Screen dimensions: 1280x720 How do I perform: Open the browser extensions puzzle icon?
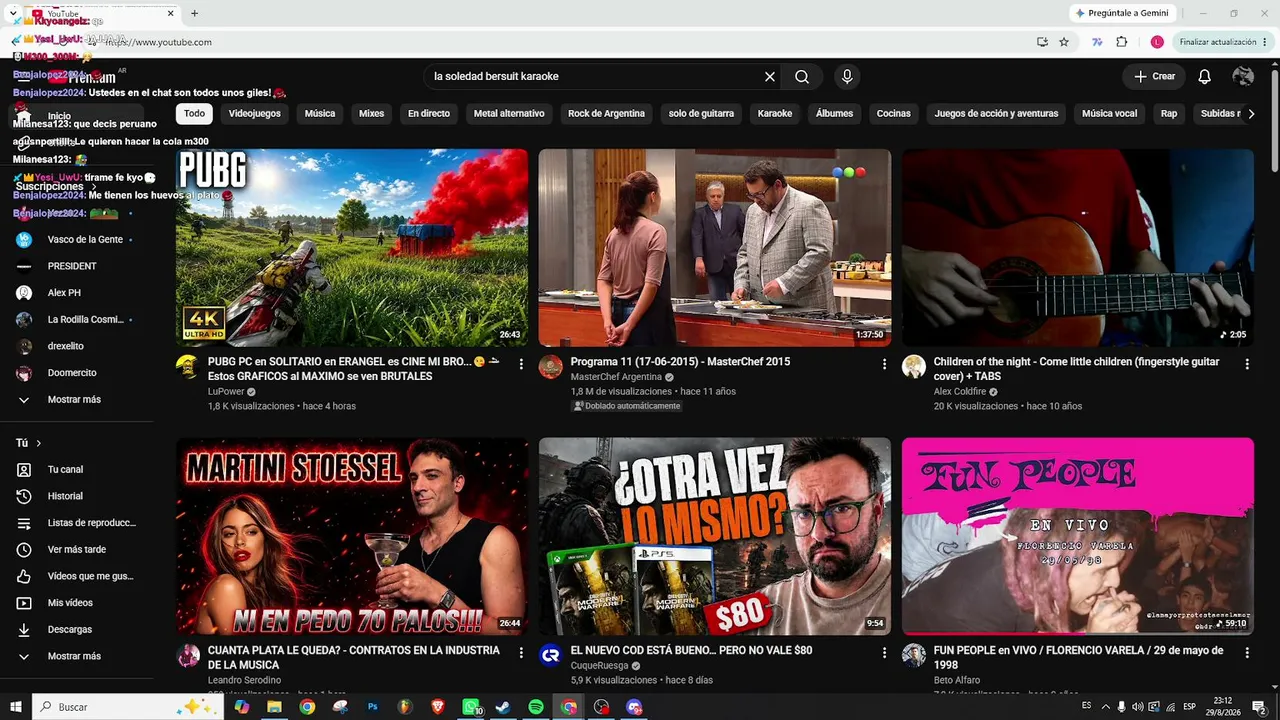pos(1122,42)
